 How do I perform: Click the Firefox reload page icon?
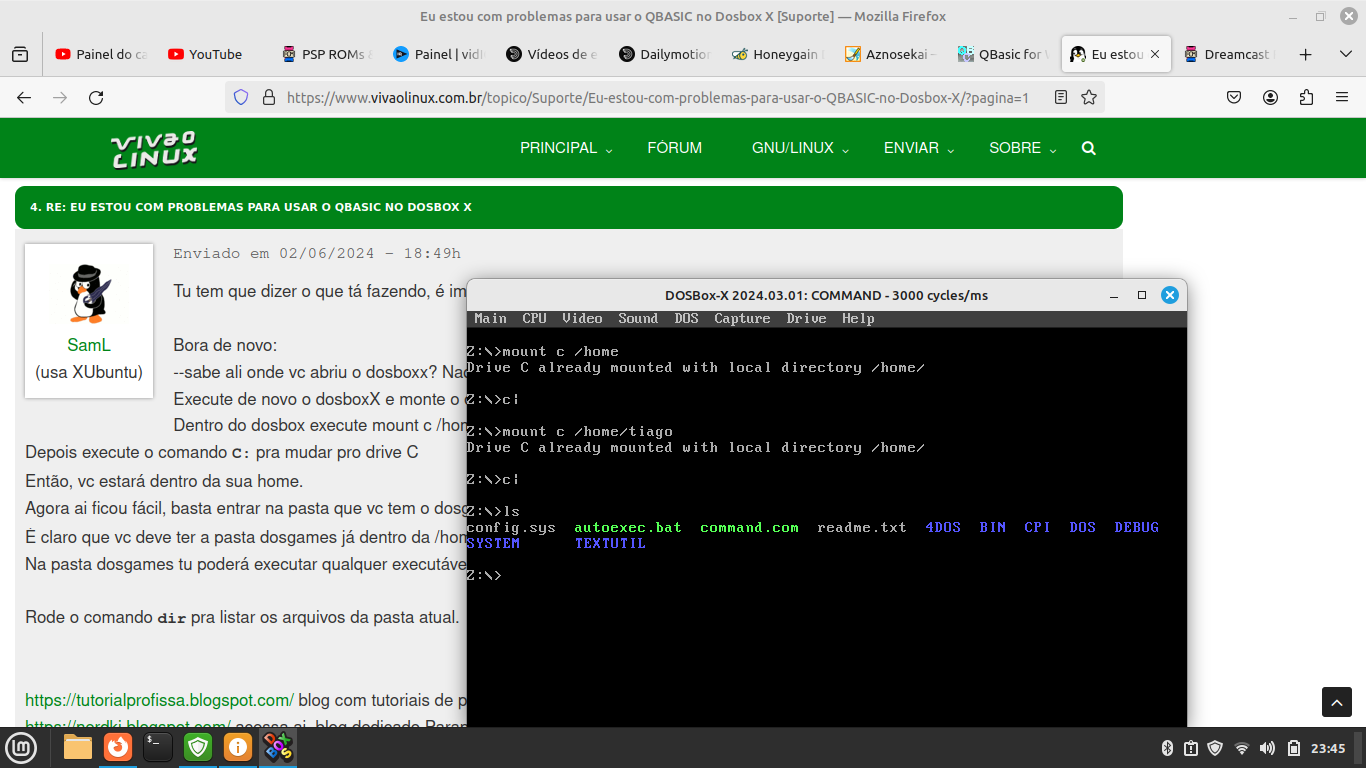(x=96, y=97)
